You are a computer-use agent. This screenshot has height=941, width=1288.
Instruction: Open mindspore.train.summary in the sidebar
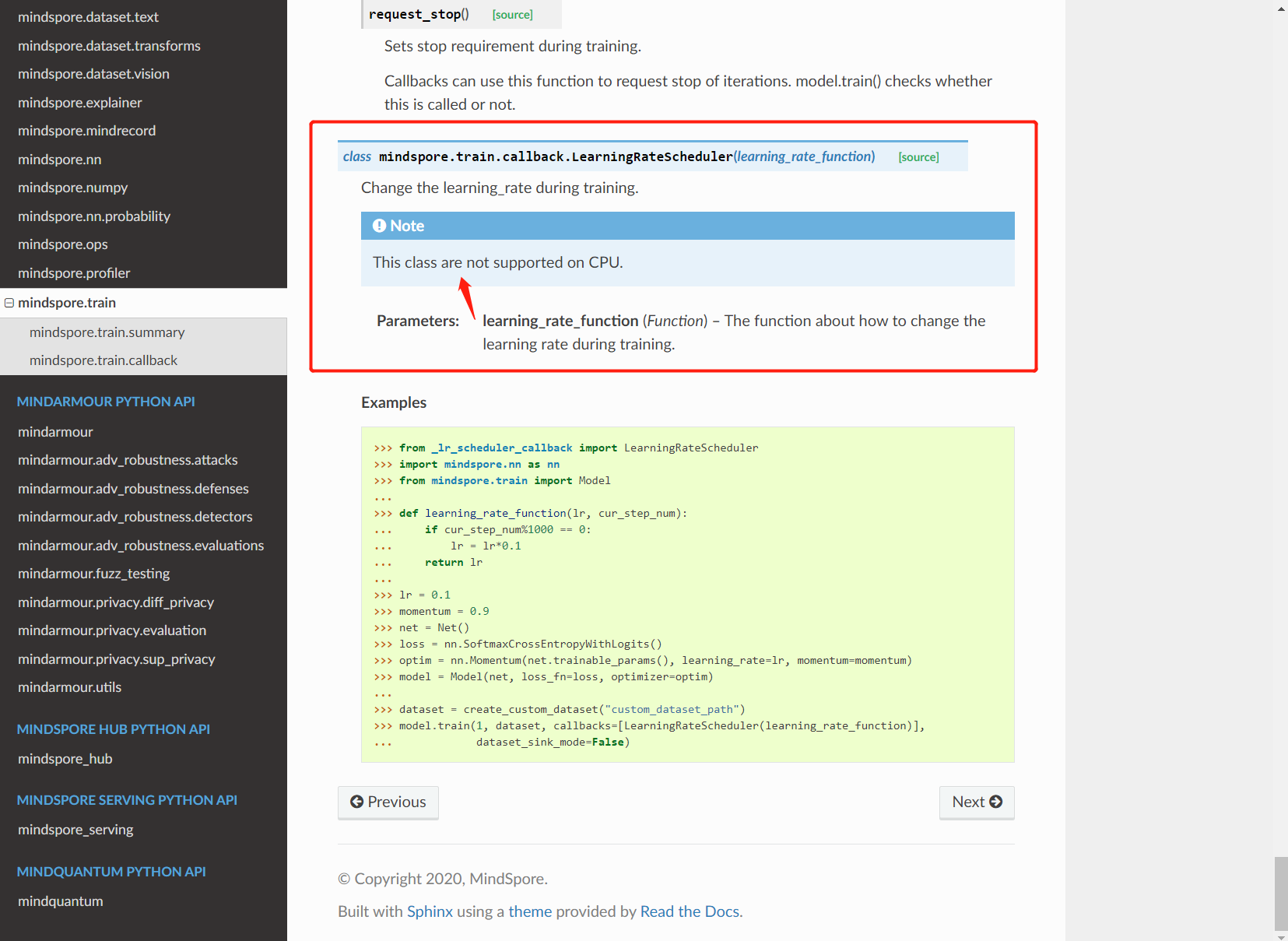tap(107, 332)
